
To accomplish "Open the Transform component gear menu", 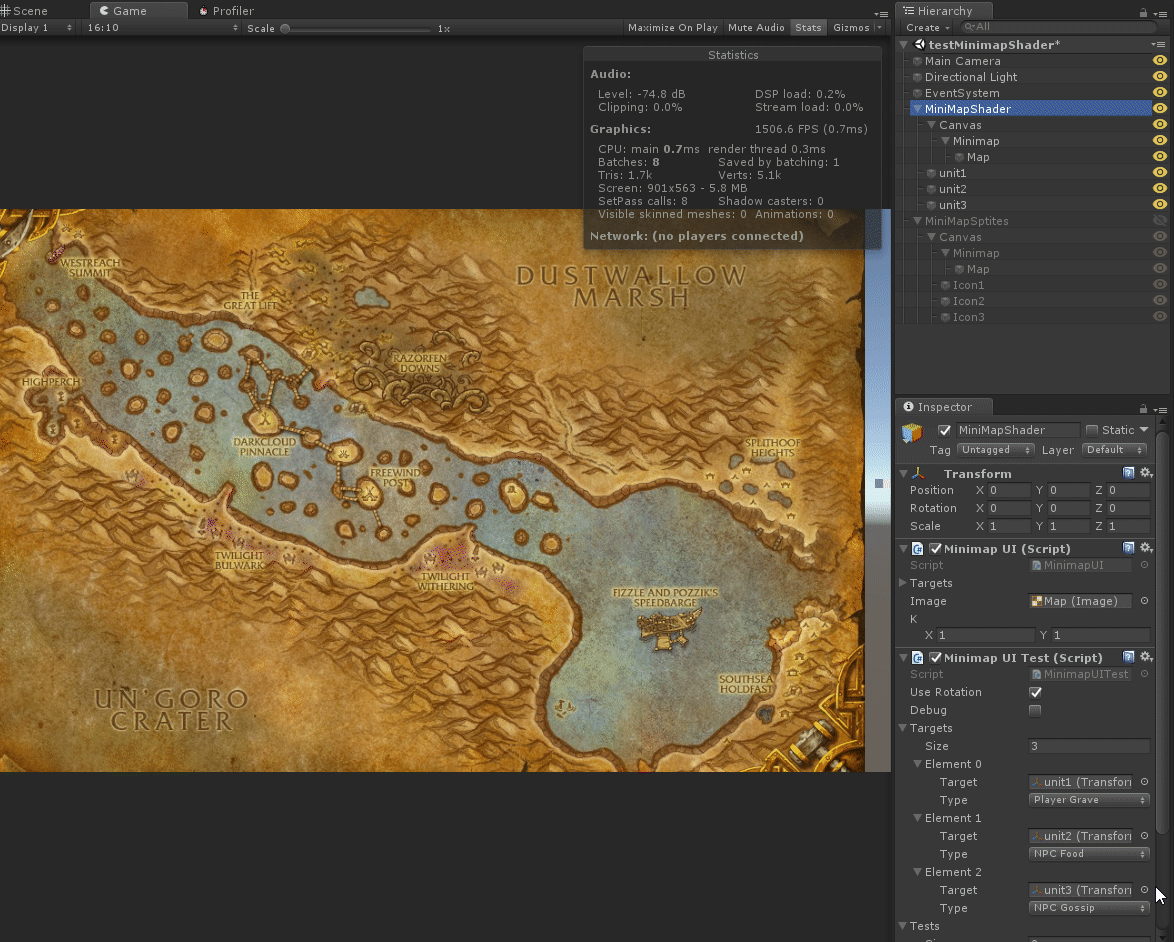I will (1146, 473).
